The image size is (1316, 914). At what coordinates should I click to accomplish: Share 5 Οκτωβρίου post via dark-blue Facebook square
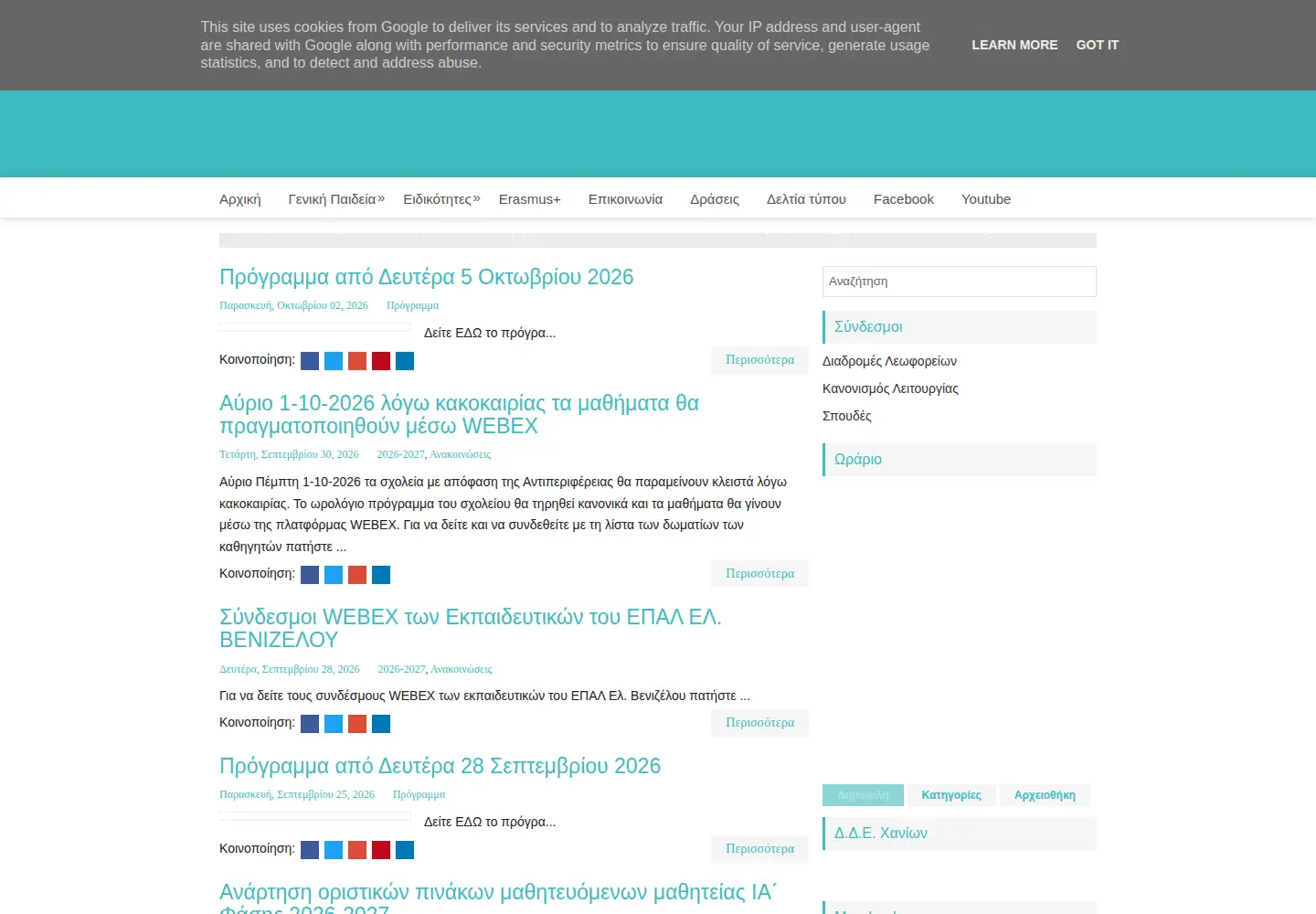pos(310,361)
